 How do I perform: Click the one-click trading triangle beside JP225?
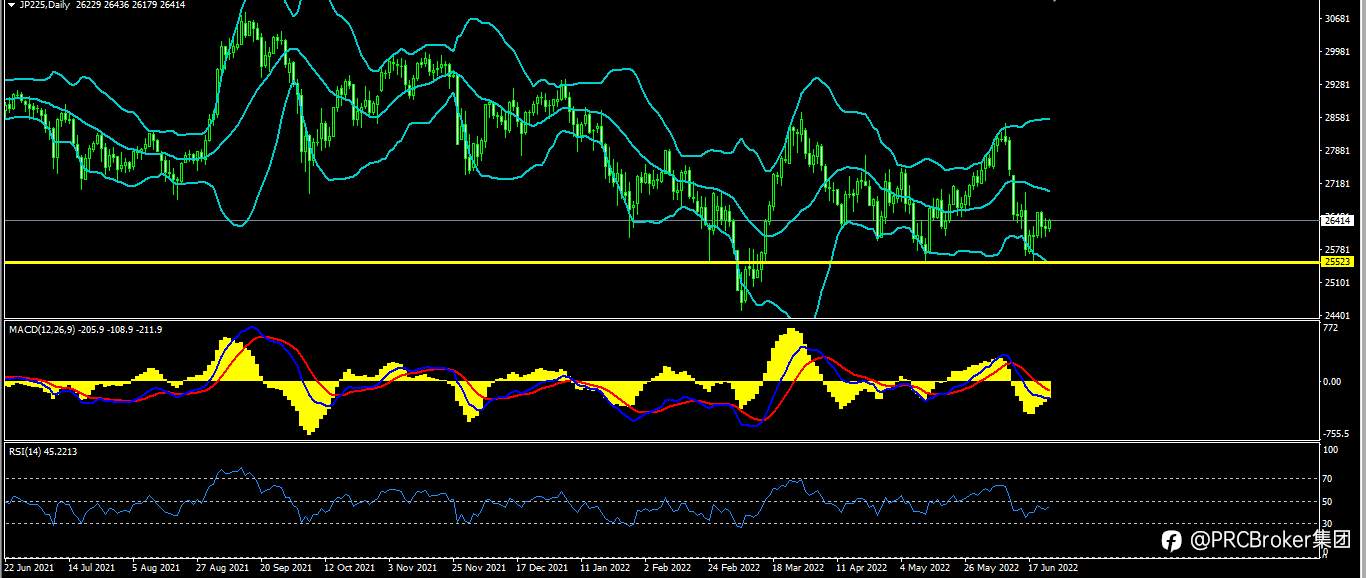coord(10,5)
